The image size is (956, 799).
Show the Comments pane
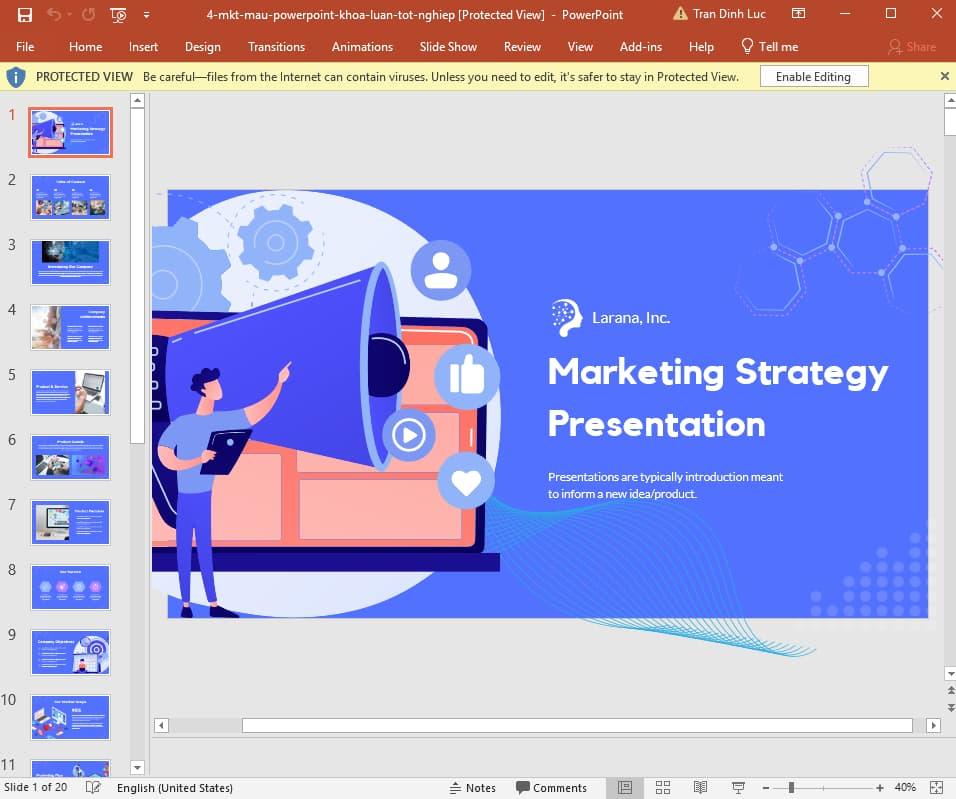pos(552,787)
